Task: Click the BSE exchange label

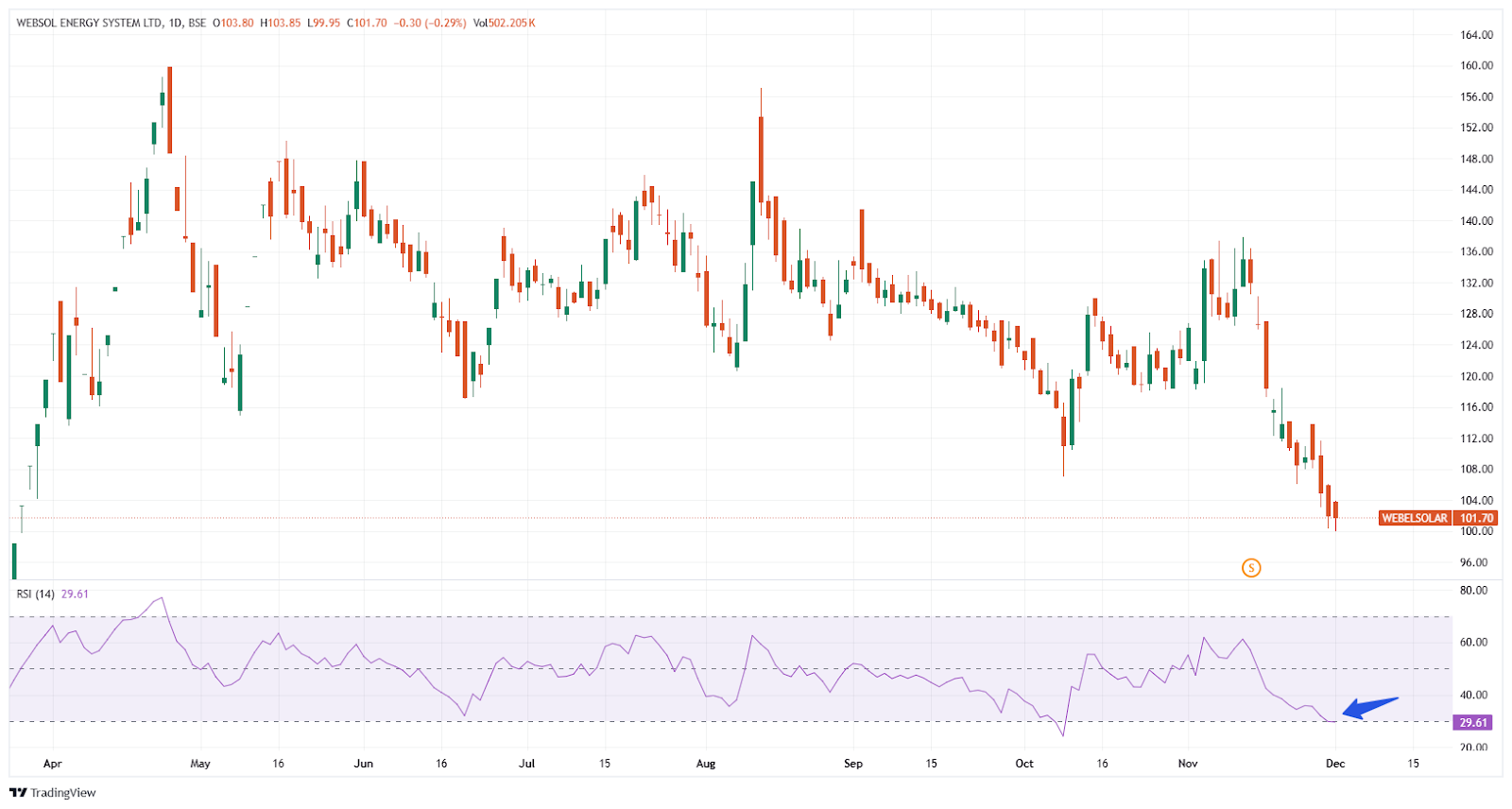Action: click(x=197, y=23)
